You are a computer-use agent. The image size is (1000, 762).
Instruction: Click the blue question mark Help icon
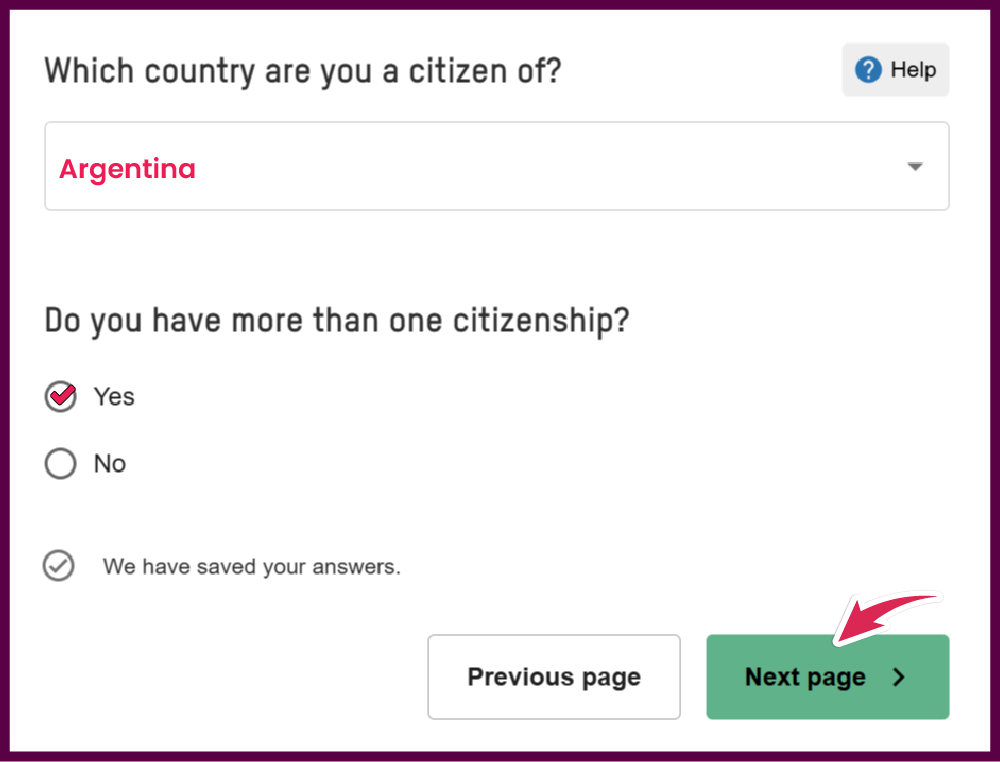pos(868,70)
